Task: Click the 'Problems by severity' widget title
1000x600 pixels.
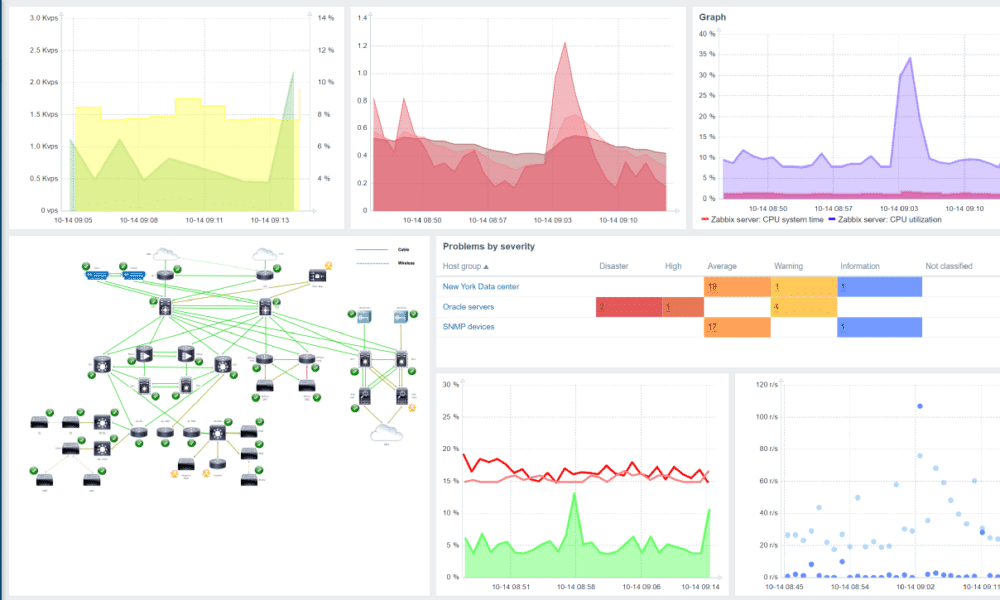Action: click(x=489, y=246)
